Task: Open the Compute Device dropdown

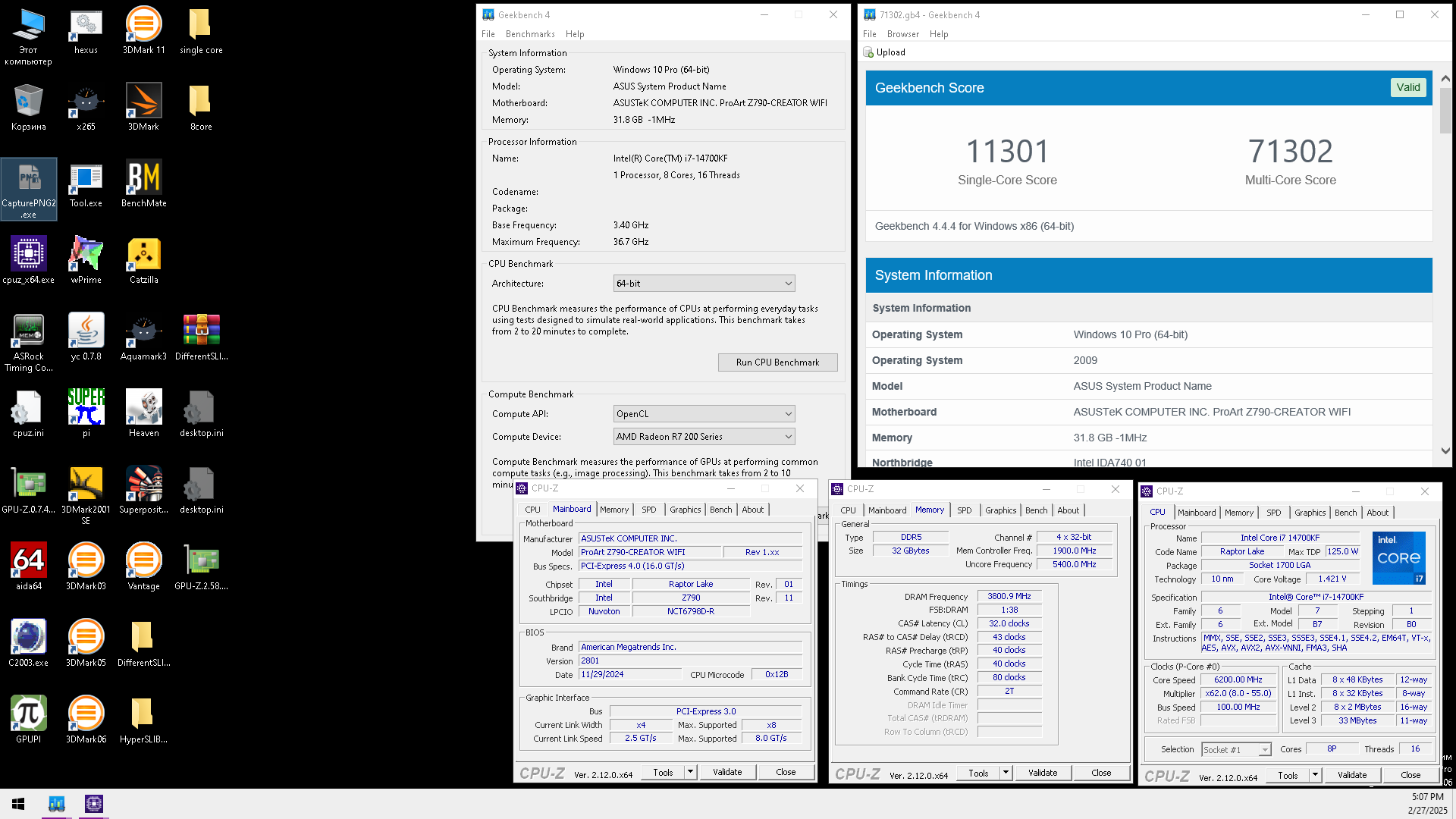Action: pos(704,437)
